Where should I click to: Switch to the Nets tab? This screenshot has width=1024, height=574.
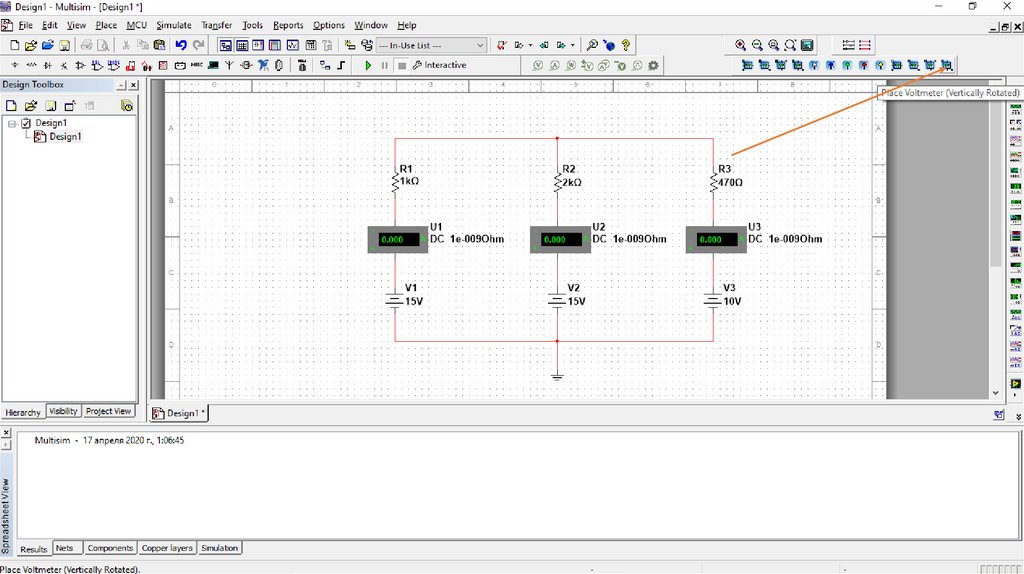(64, 548)
